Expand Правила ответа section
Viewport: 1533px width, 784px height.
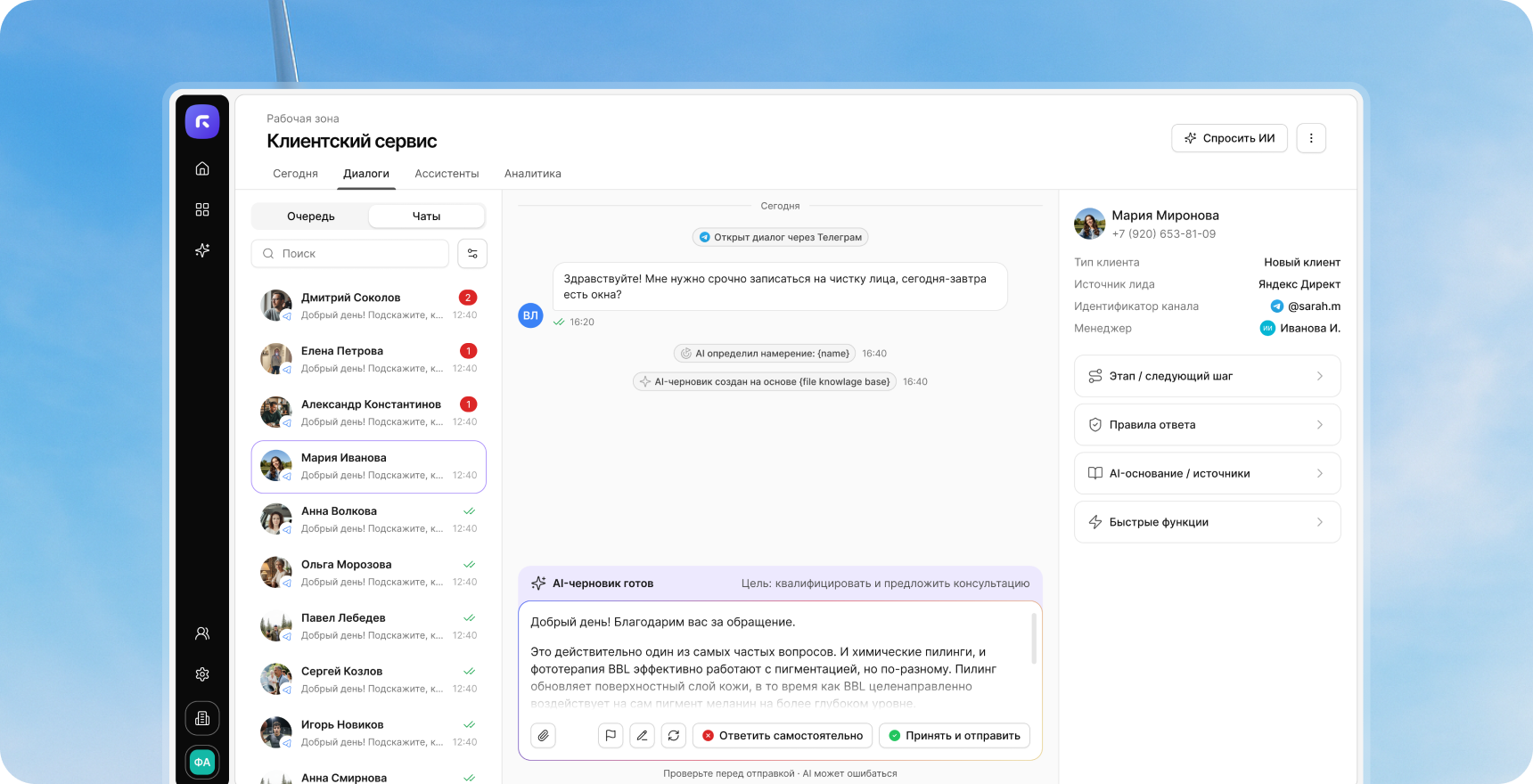coord(1208,425)
